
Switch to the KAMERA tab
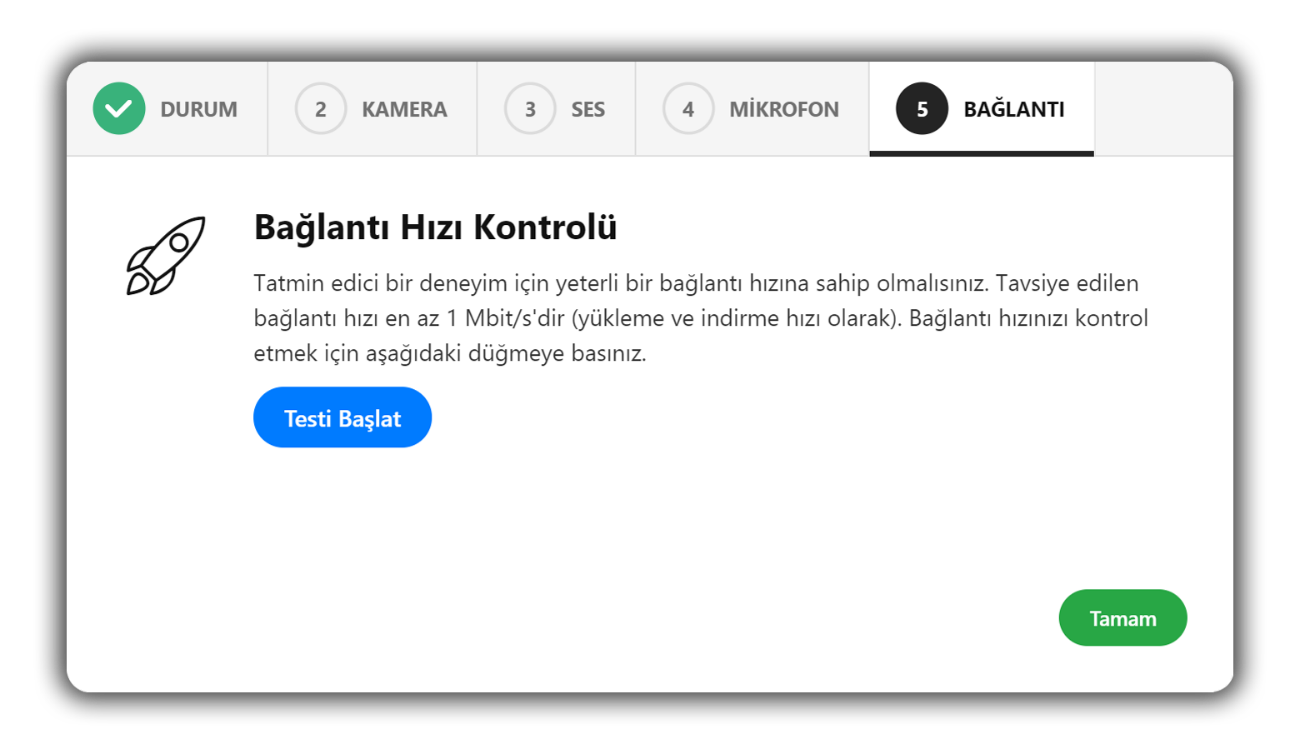pyautogui.click(x=404, y=110)
